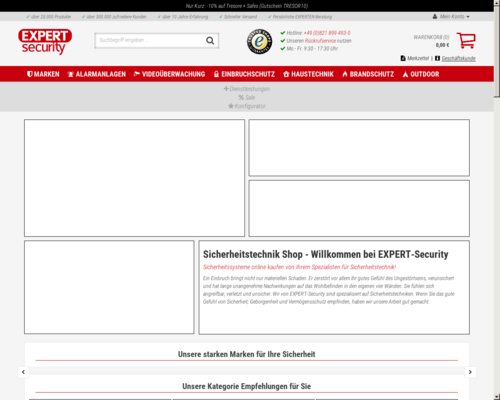Screen dimensions: 500x400
Task: Slide brands carousel left with arrow
Action: (23, 372)
